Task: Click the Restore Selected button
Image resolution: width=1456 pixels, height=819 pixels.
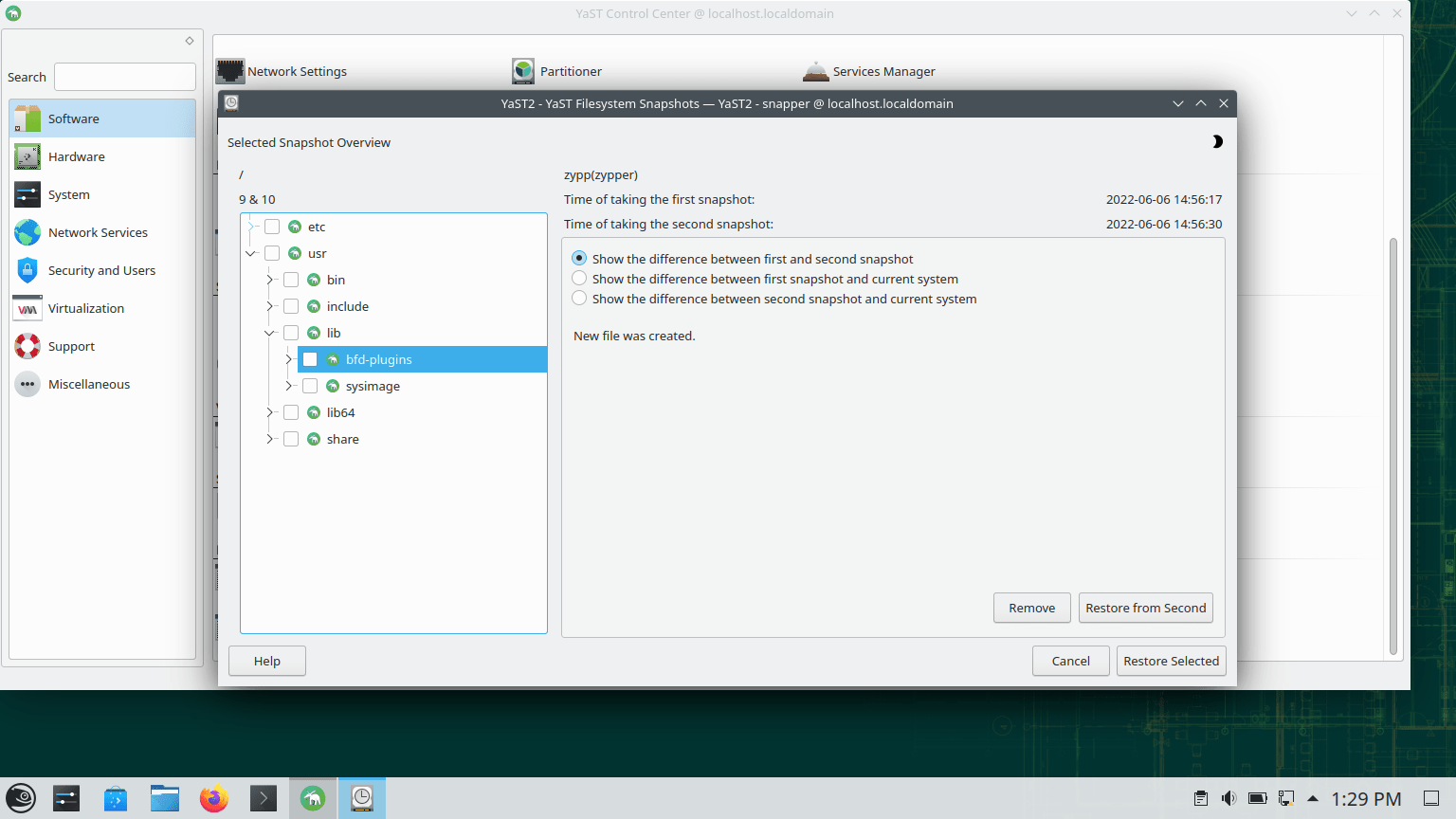Action: pos(1172,661)
